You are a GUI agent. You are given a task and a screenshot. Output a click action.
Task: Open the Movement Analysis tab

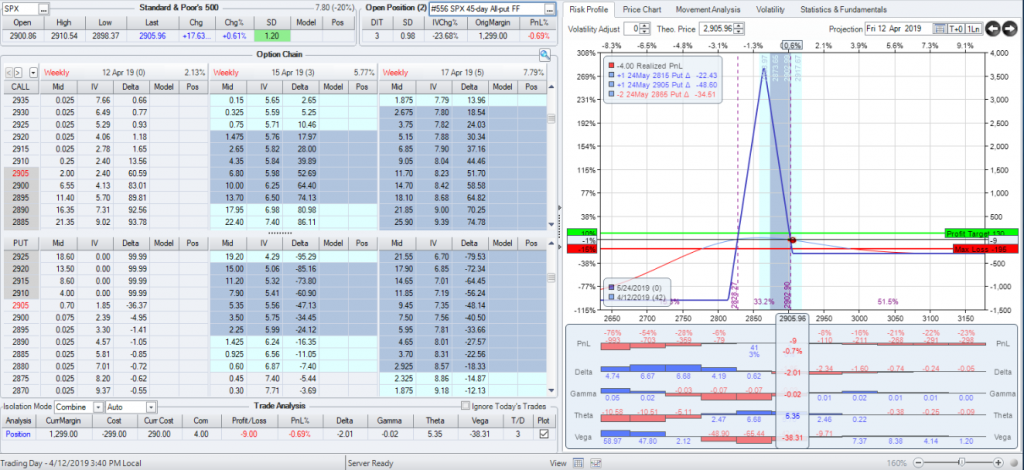pyautogui.click(x=708, y=10)
